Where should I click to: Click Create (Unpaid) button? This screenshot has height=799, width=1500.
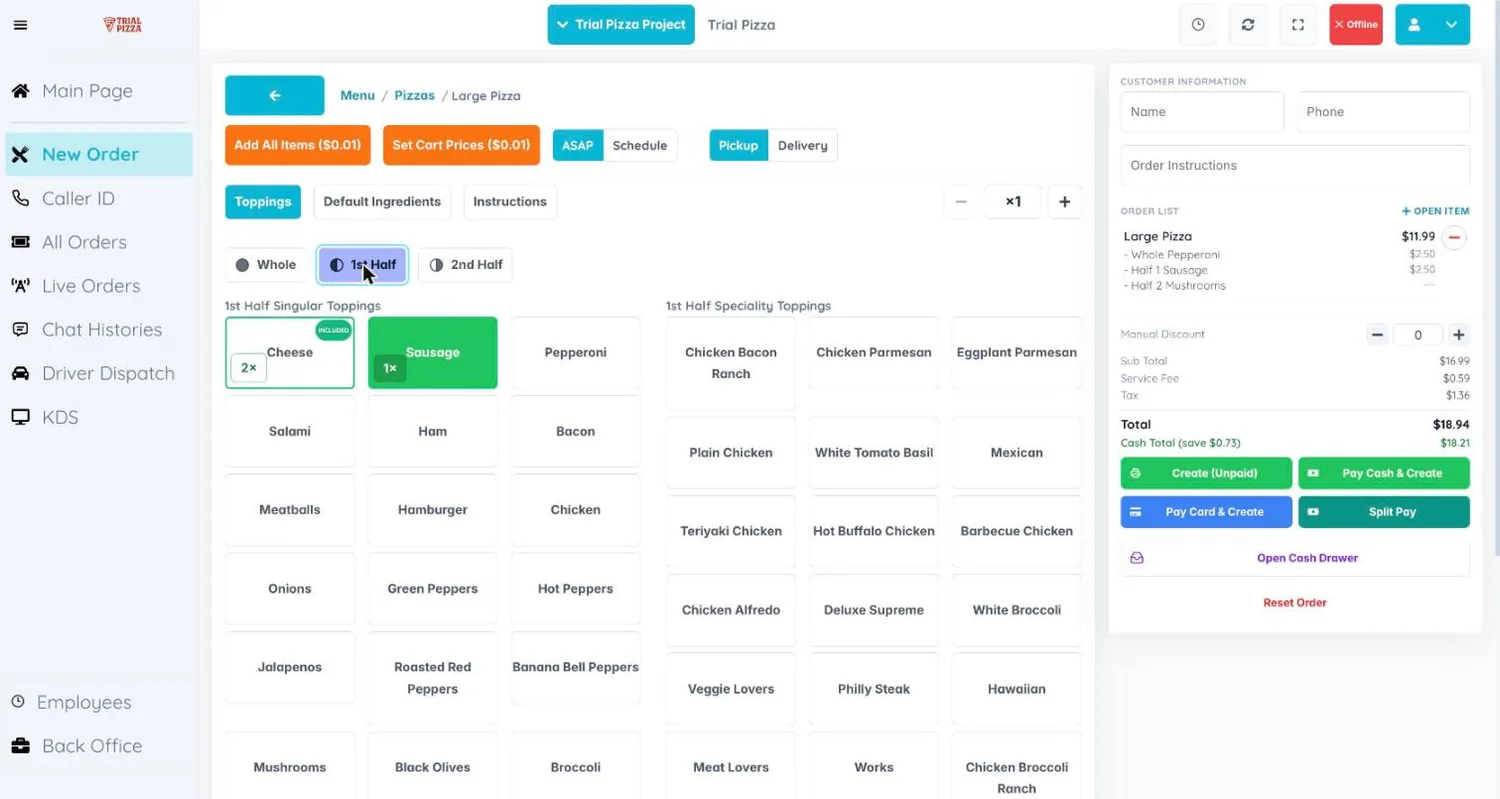click(1206, 473)
